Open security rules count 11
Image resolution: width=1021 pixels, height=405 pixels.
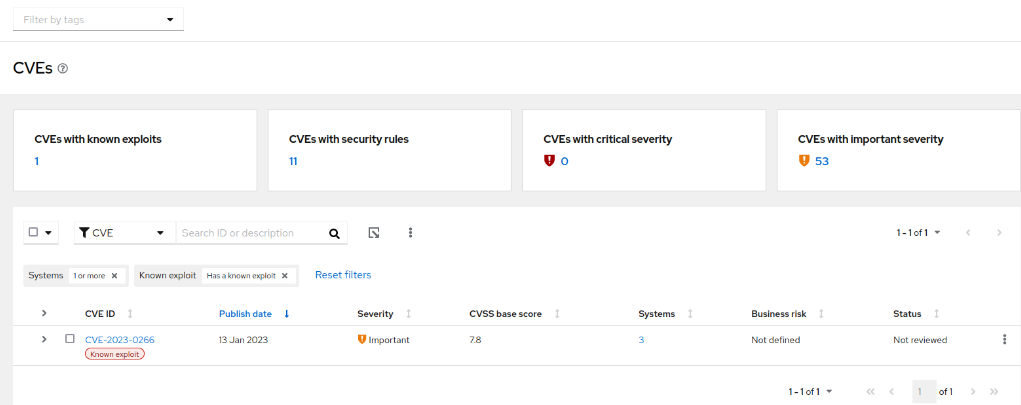[x=293, y=161]
